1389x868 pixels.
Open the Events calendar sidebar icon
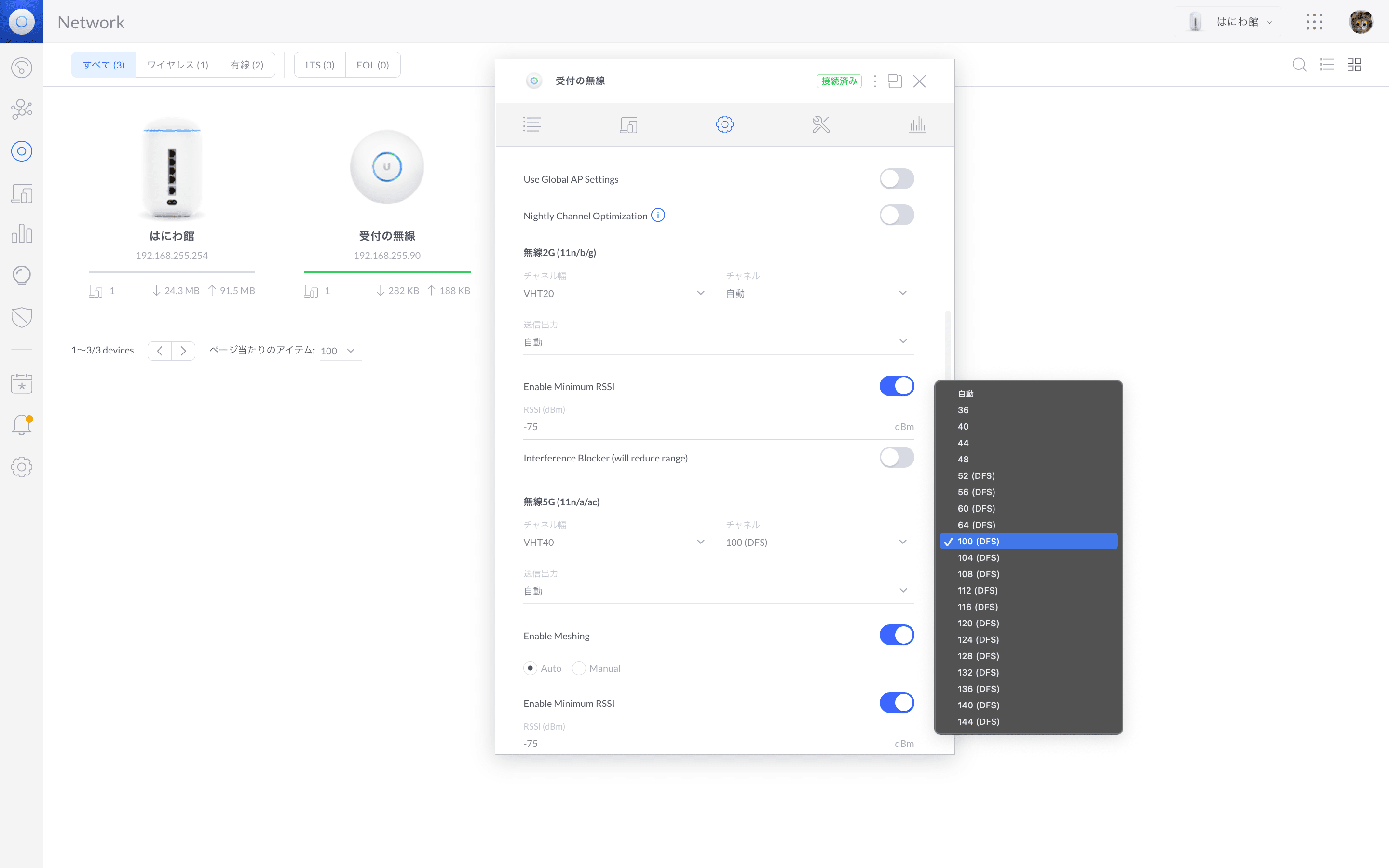(x=21, y=383)
